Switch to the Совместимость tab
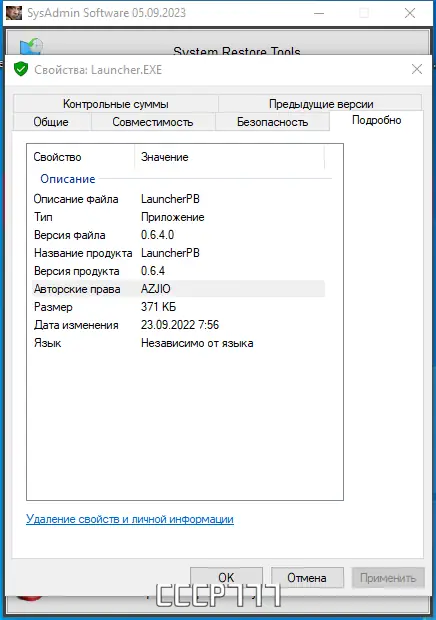Image resolution: width=436 pixels, height=620 pixels. point(153,122)
